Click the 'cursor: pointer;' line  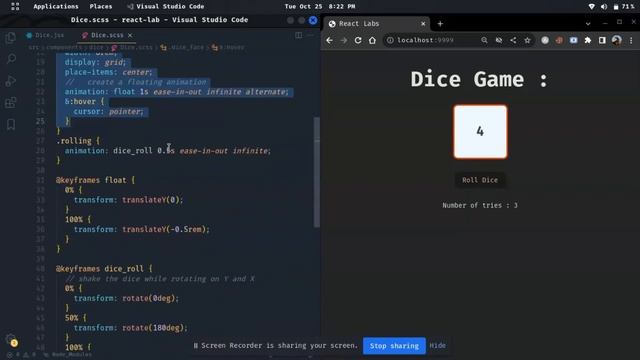109,111
